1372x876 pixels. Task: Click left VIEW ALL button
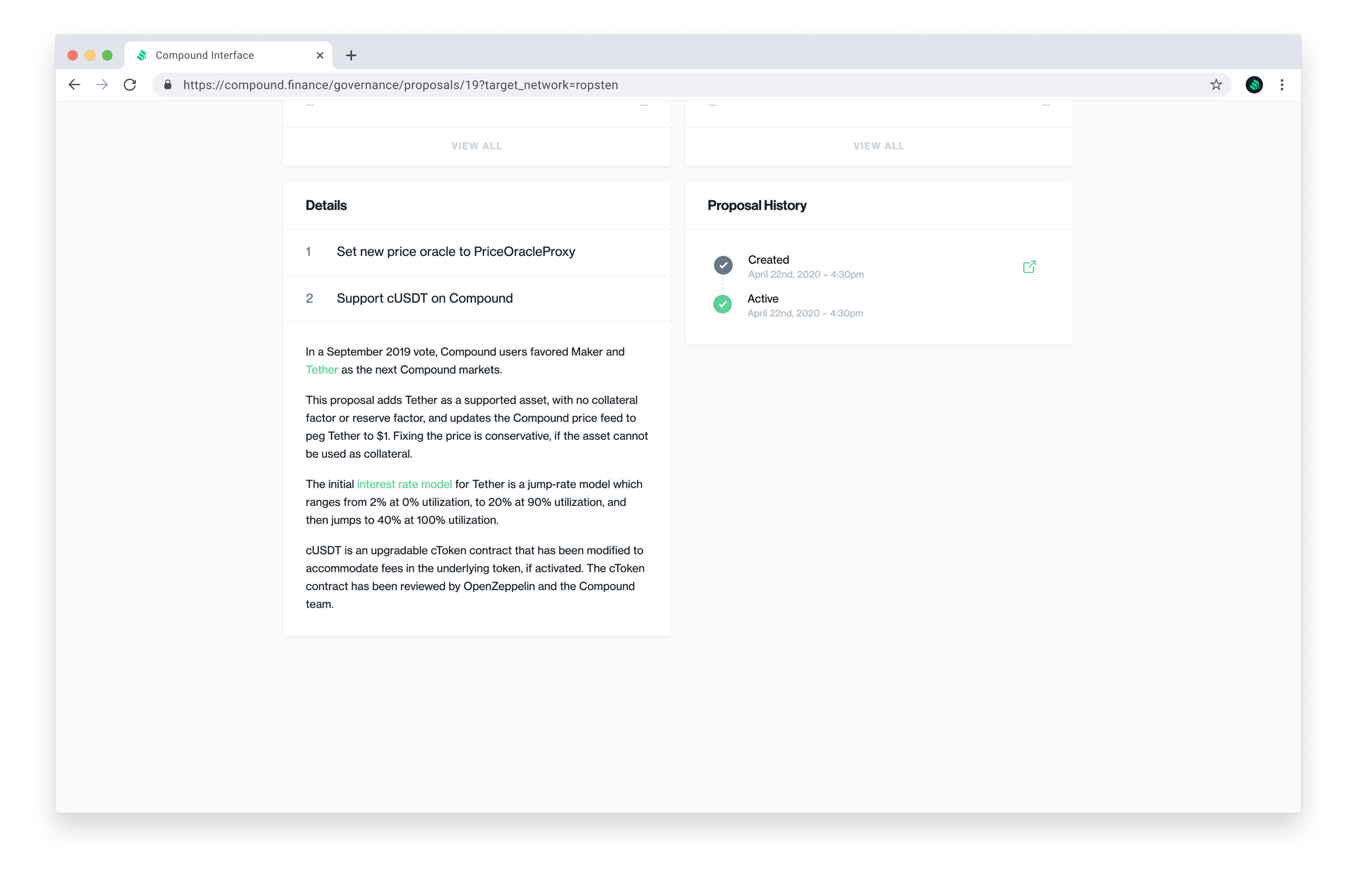(477, 146)
